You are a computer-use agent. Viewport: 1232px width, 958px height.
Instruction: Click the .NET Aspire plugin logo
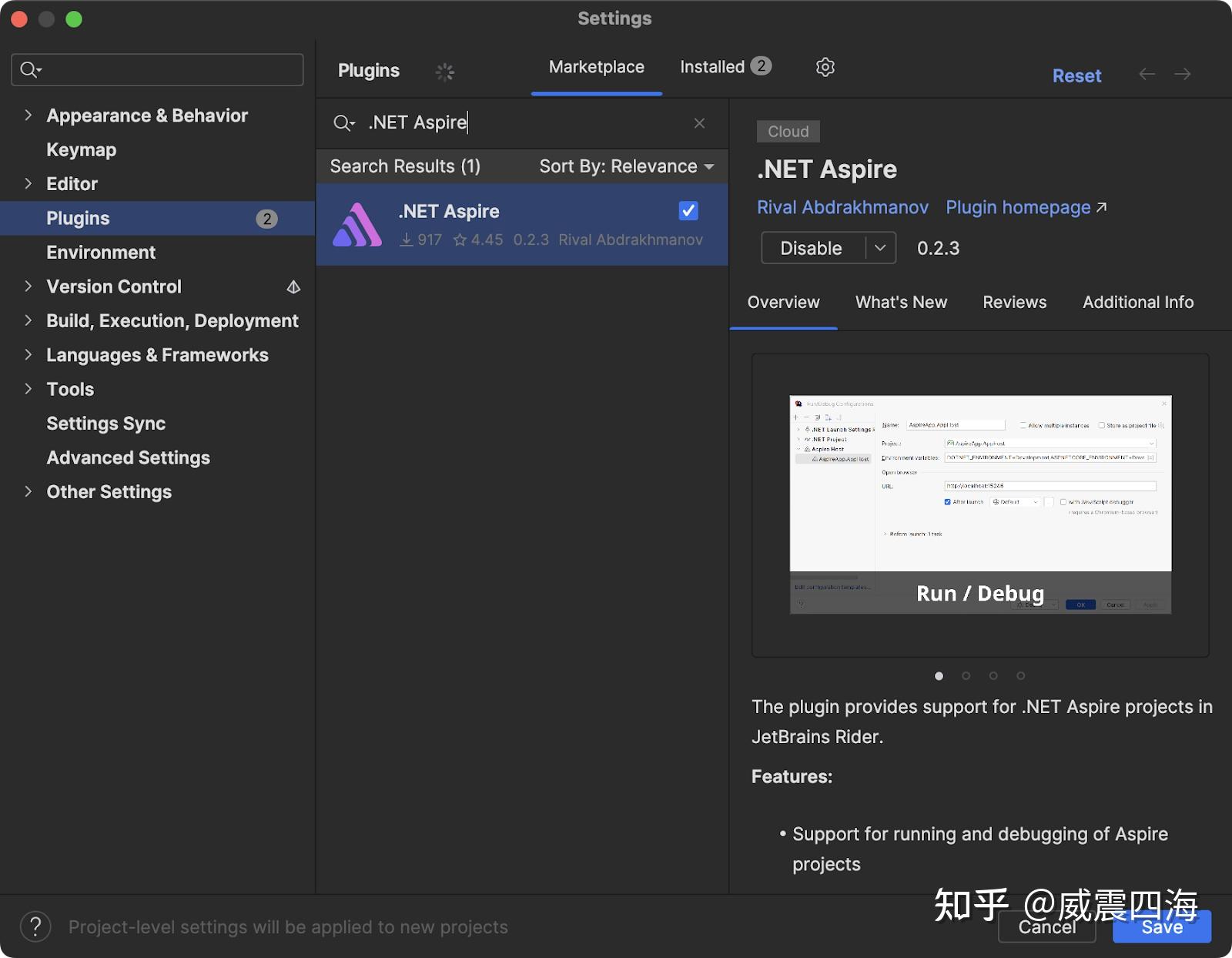click(357, 224)
